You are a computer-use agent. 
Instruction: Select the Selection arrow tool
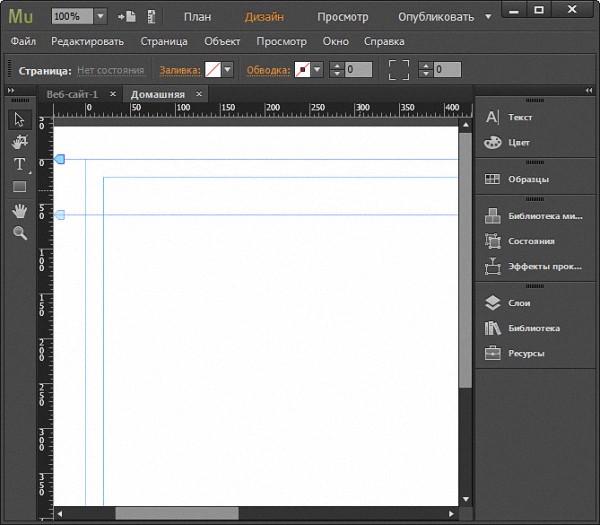point(19,120)
